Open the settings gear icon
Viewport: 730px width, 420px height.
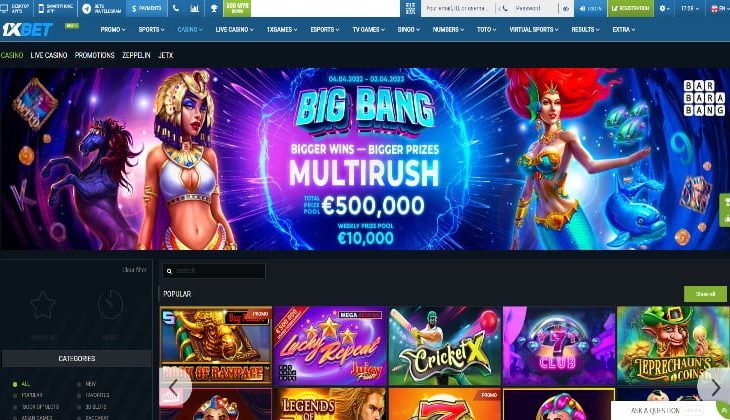[x=664, y=8]
